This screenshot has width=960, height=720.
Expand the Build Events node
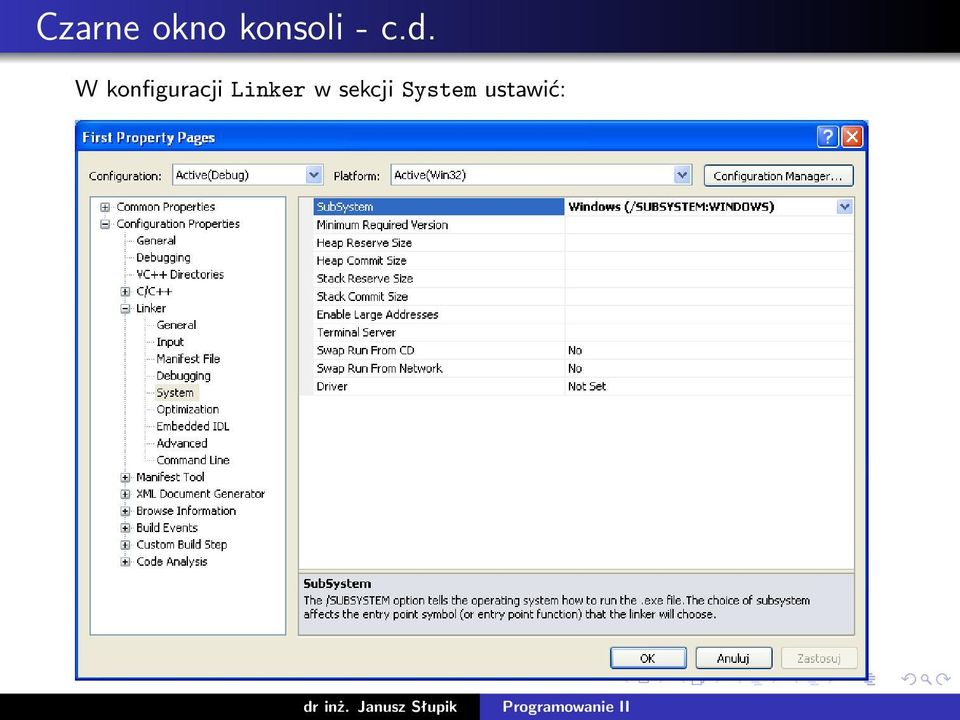click(x=125, y=528)
